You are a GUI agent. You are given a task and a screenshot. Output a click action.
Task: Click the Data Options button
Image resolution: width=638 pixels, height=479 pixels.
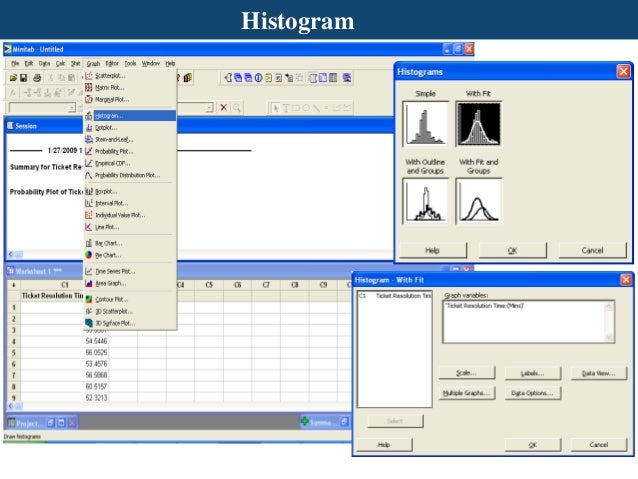click(530, 393)
